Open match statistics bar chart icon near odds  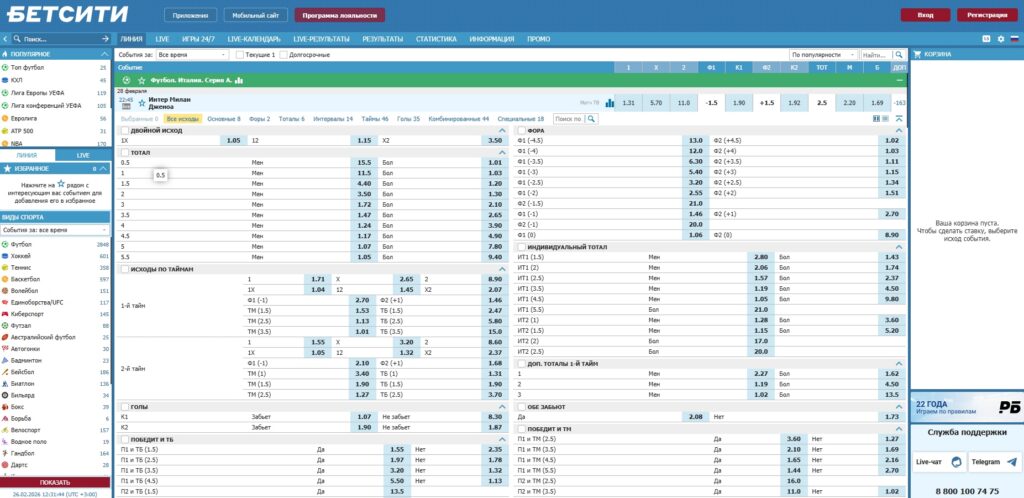click(x=608, y=102)
